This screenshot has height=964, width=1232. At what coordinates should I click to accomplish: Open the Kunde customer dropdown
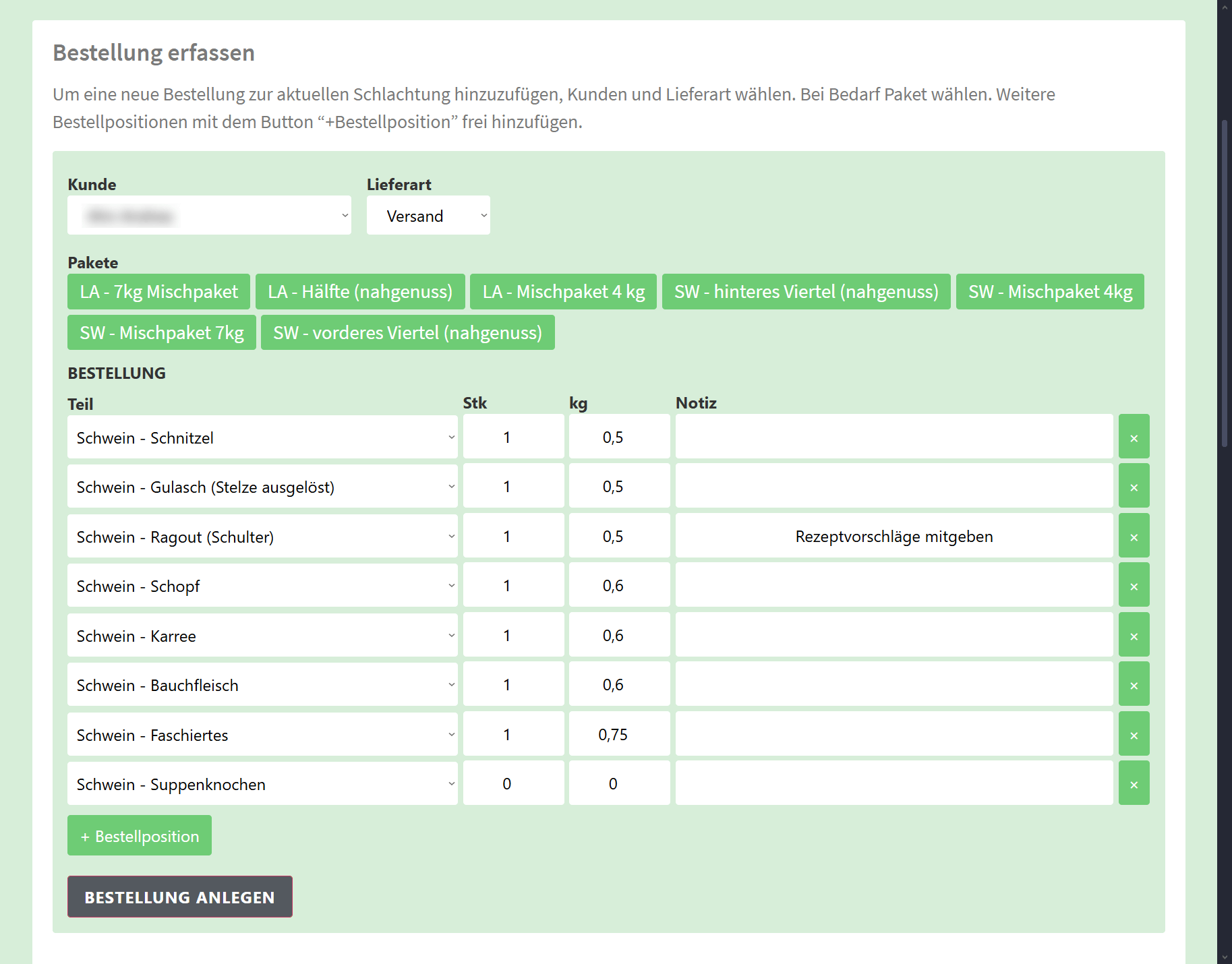tap(209, 216)
